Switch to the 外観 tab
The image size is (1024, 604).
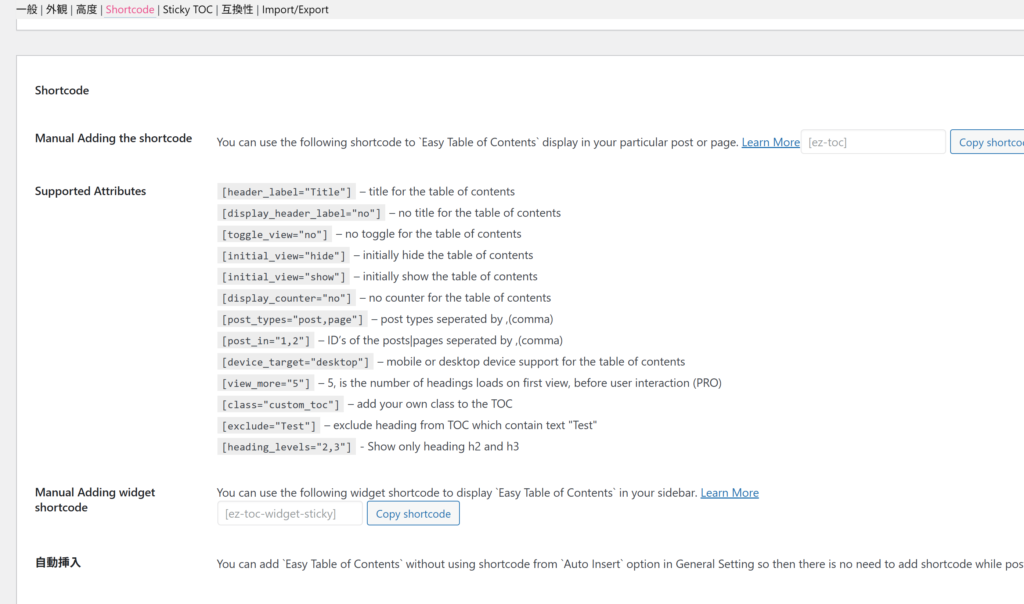pyautogui.click(x=57, y=10)
